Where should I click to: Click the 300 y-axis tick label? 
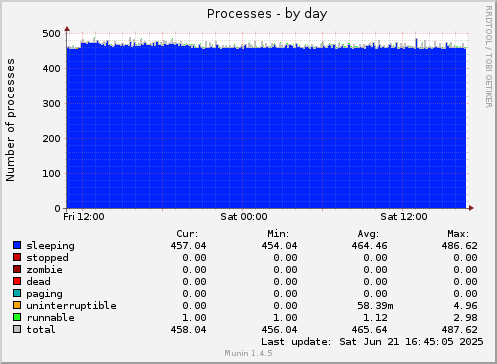[51, 104]
